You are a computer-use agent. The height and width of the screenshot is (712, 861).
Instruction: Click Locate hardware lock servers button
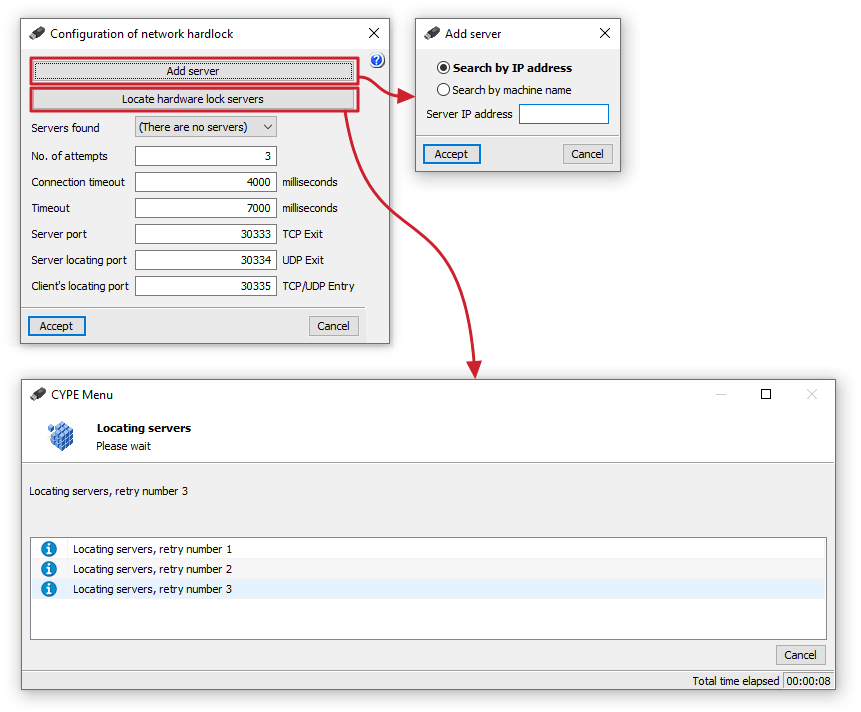[x=193, y=99]
